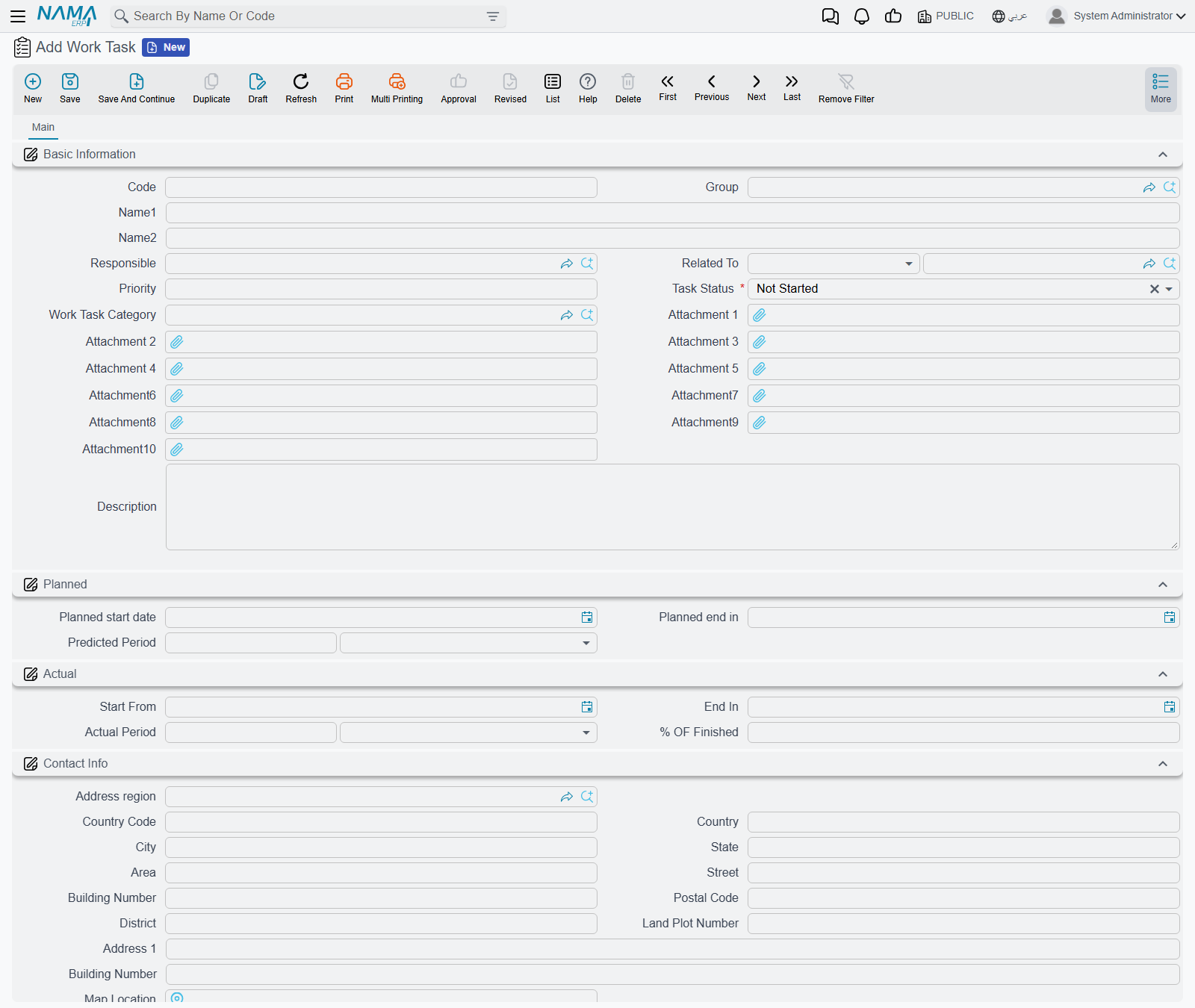Click the Approval toolbar icon

459,88
